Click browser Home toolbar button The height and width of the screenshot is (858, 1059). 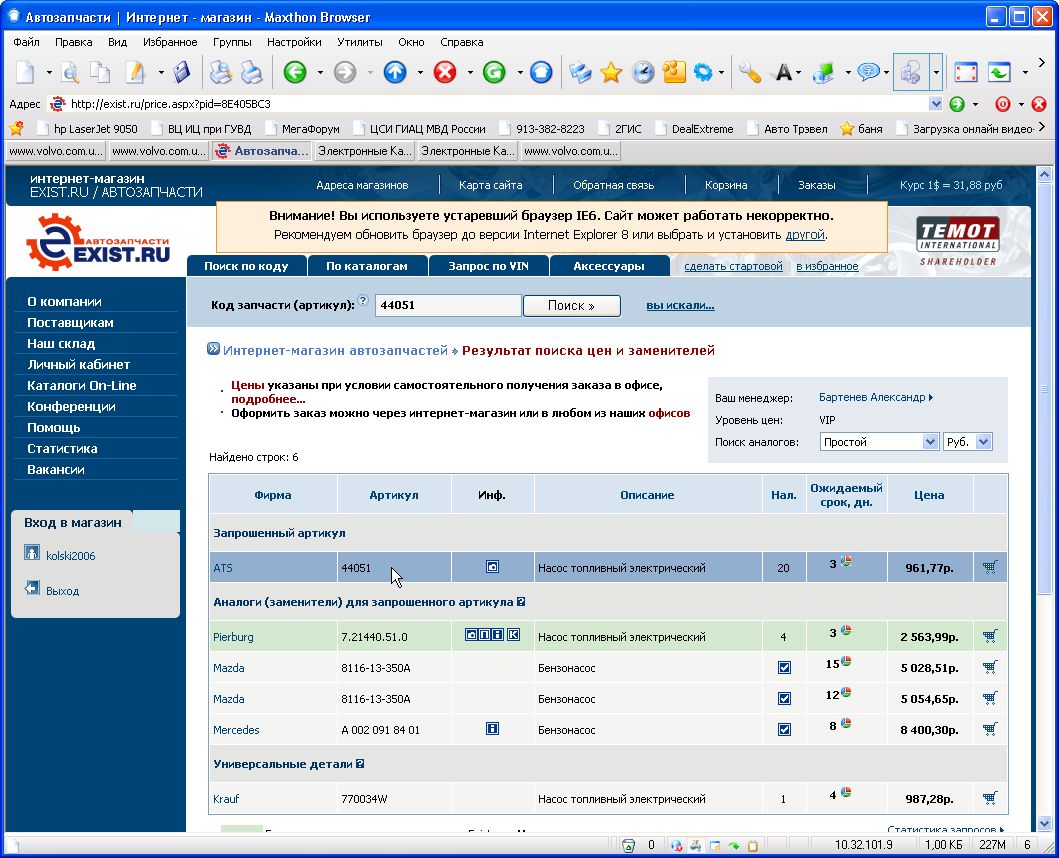coord(541,72)
